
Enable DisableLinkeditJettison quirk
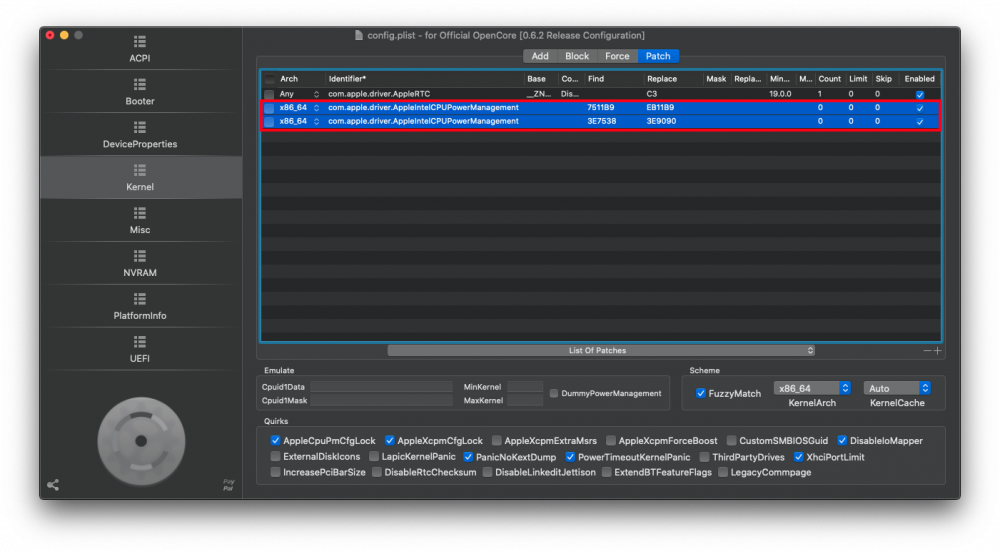coord(487,472)
